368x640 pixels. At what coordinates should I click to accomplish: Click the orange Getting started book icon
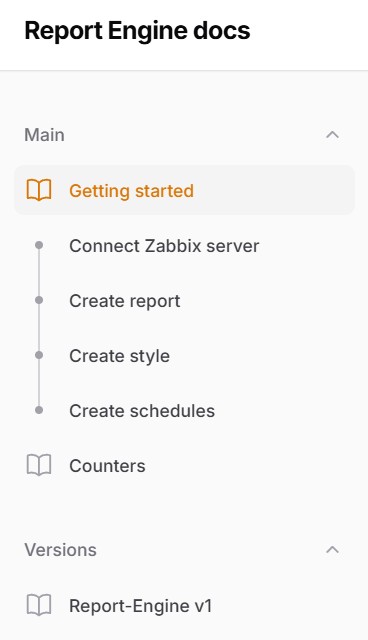pos(39,190)
